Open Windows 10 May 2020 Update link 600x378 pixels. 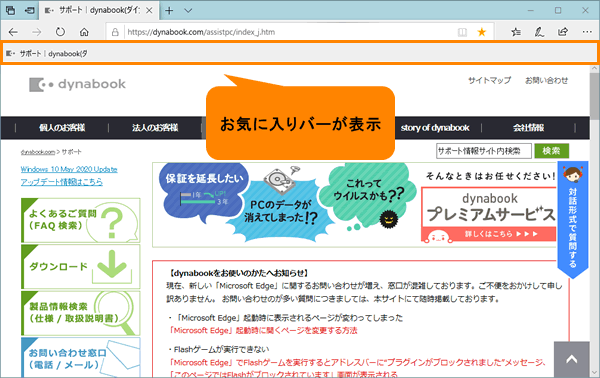coord(69,169)
